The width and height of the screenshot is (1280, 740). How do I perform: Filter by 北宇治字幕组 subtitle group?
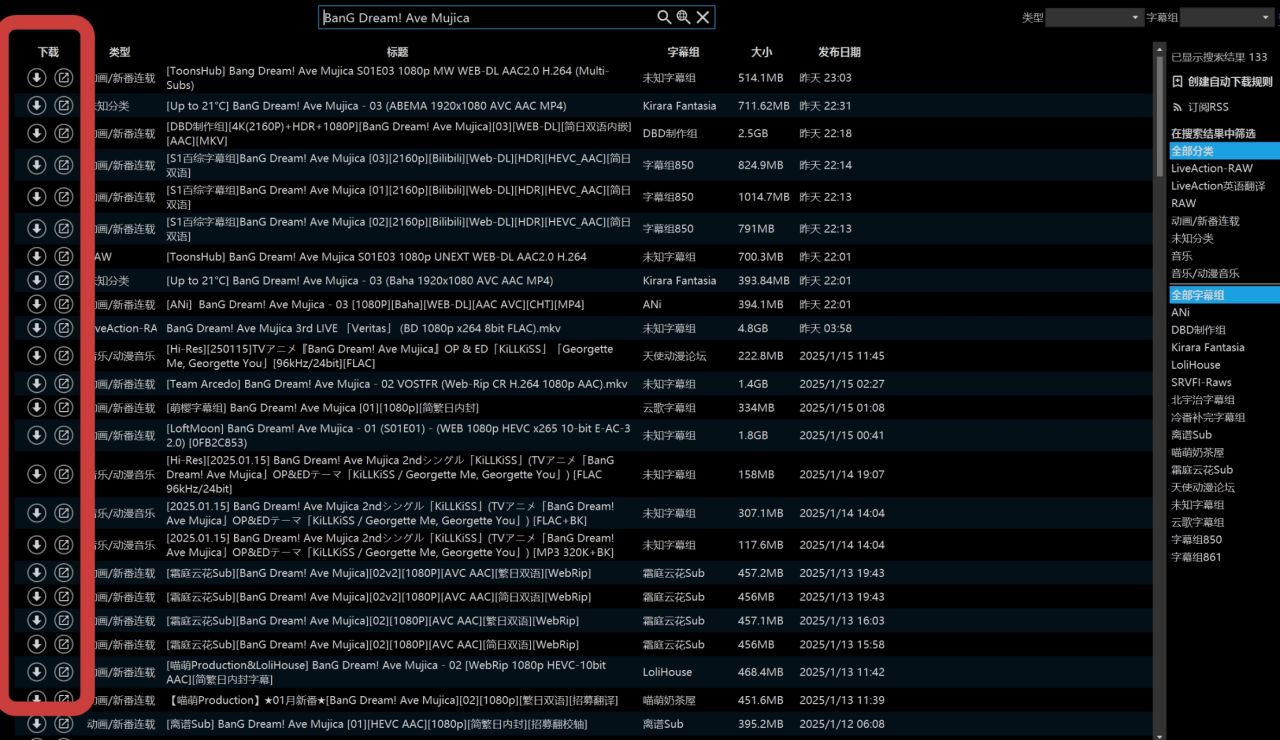[1204, 400]
